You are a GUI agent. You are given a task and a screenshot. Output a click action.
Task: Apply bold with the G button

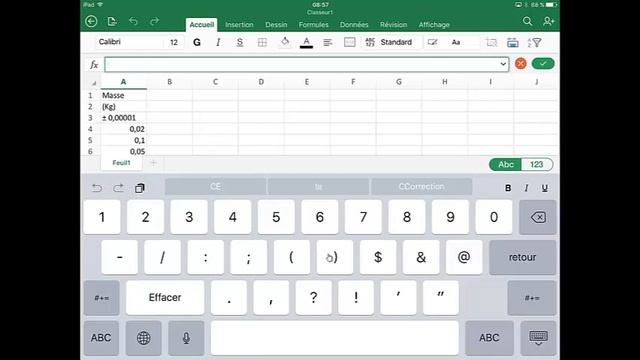tap(197, 42)
